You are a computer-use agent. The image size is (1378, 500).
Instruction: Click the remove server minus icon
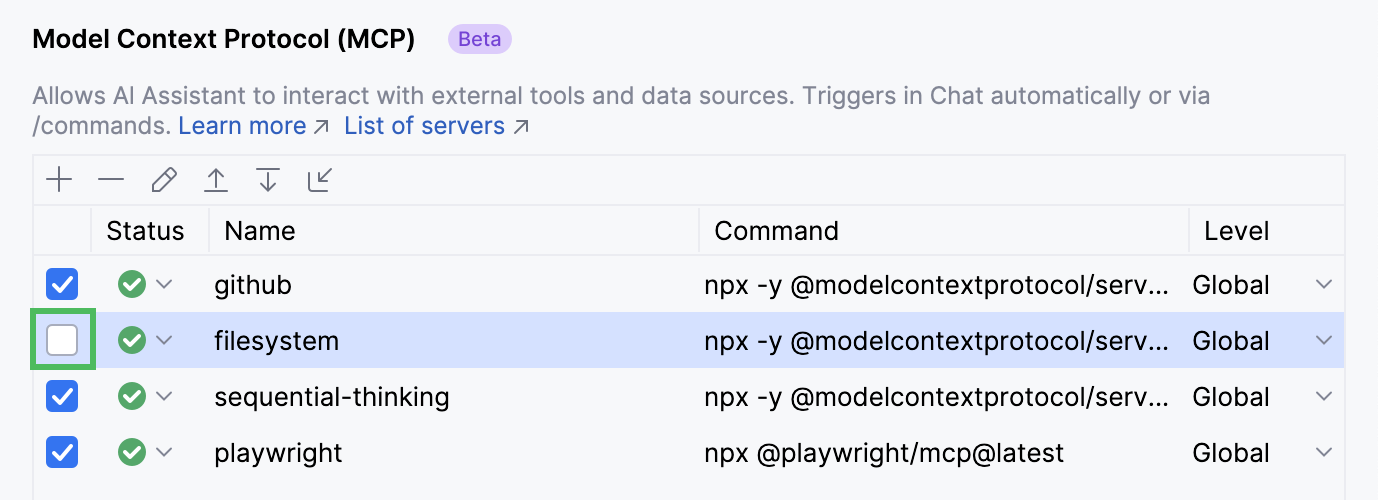tap(111, 180)
